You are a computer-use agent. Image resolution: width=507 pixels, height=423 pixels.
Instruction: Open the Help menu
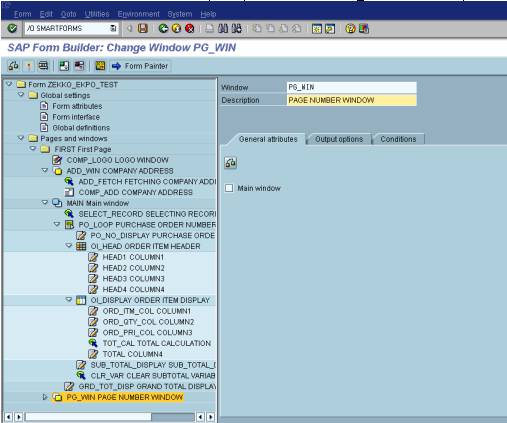coord(208,14)
